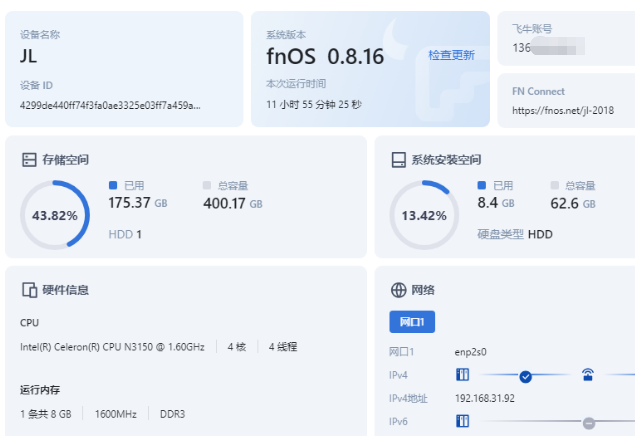
Task: Click the 网络 globe icon
Action: click(398, 290)
